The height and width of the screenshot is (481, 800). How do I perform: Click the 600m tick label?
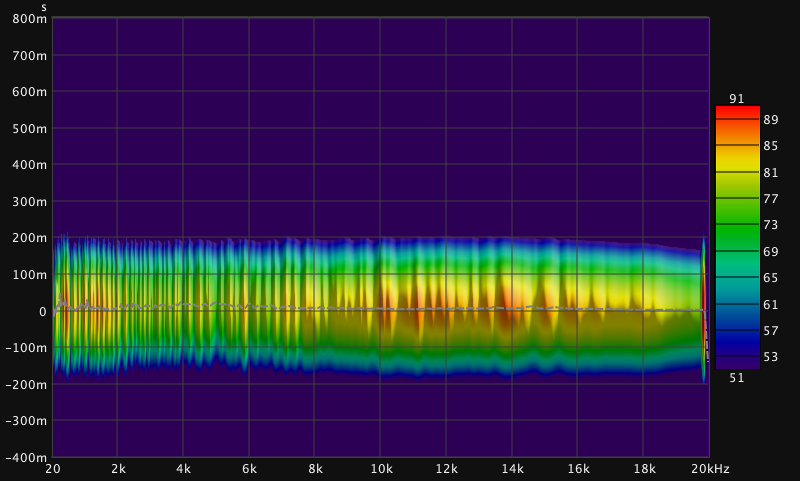coord(29,92)
